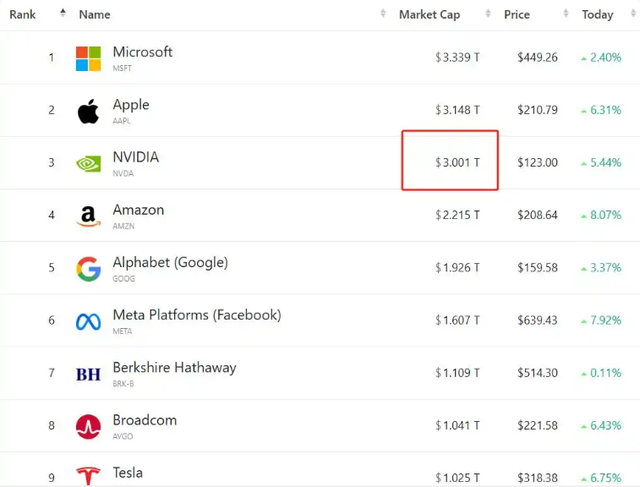Click the Apple logo icon
This screenshot has width=640, height=487.
(x=88, y=111)
